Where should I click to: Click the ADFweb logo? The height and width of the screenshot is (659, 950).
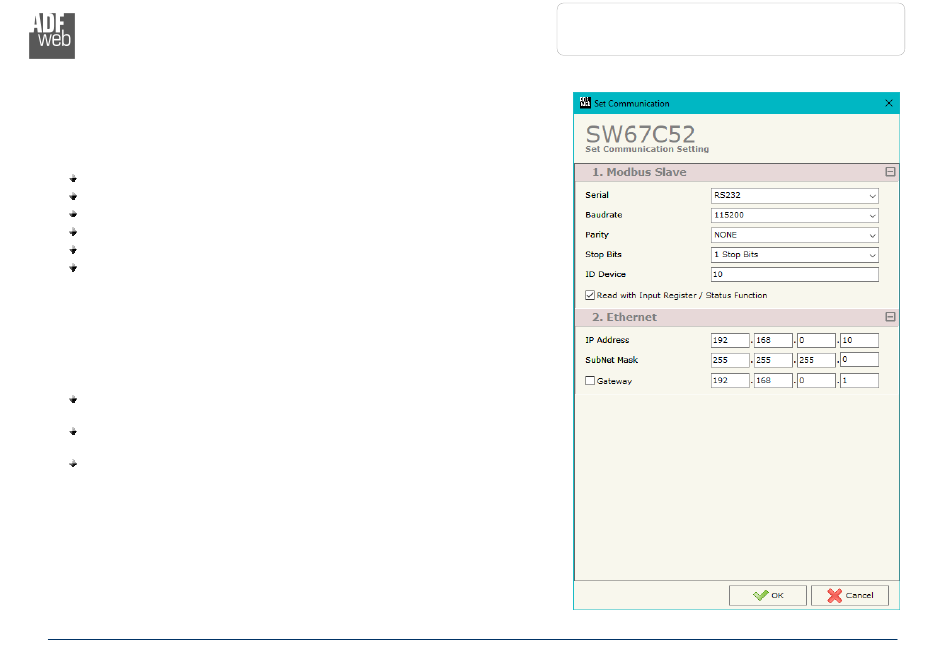coord(51,36)
